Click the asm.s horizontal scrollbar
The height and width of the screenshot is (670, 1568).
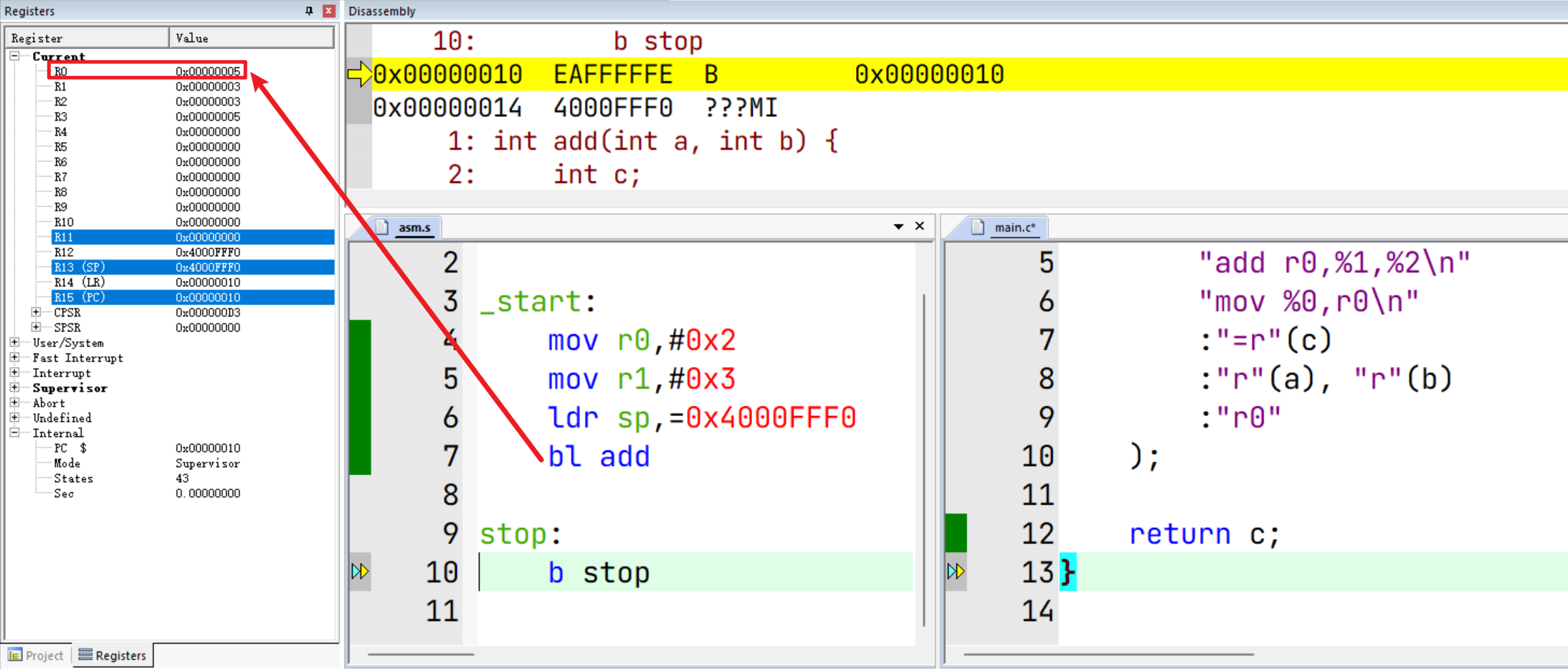[422, 654]
